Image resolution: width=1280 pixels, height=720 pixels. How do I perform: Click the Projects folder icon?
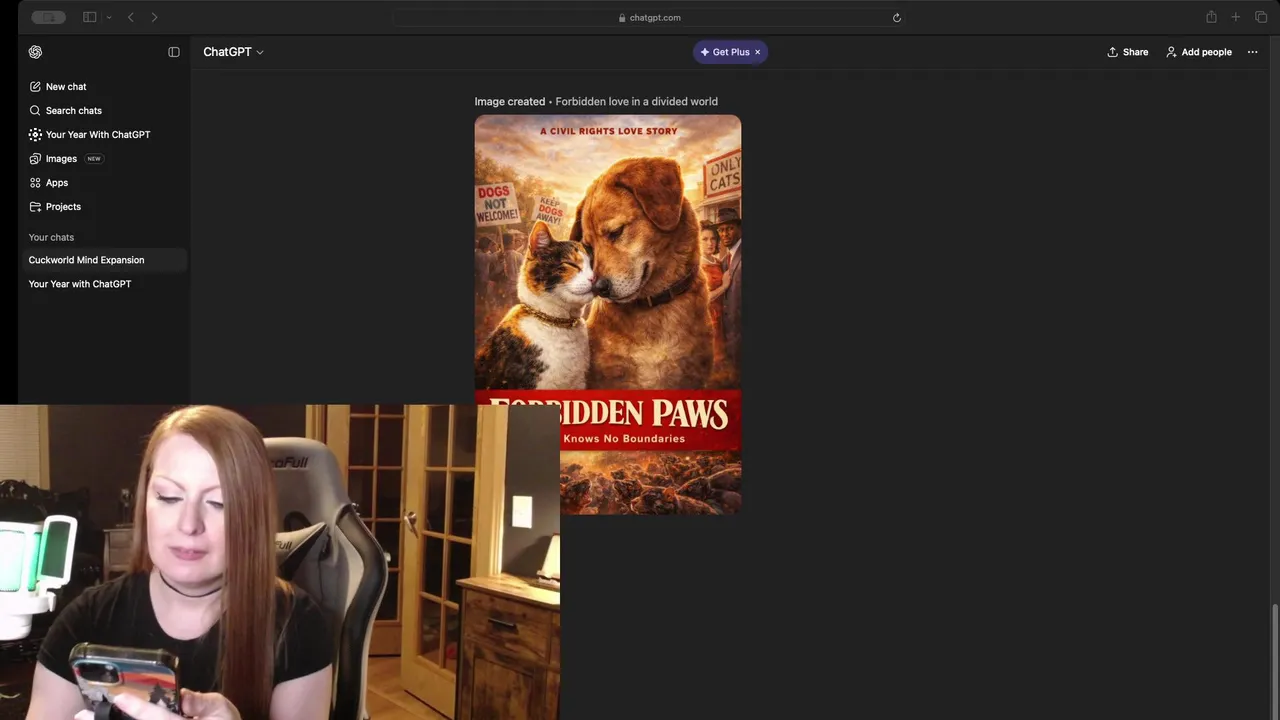coord(35,207)
